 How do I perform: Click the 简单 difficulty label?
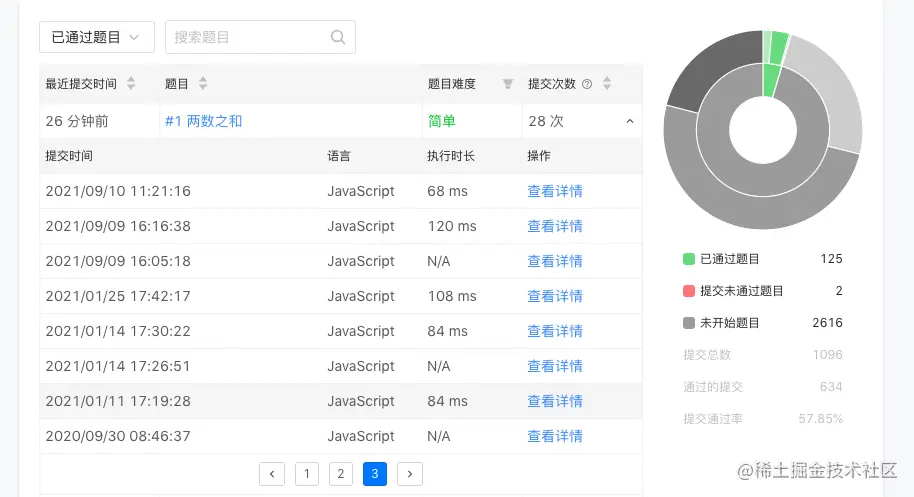[441, 121]
